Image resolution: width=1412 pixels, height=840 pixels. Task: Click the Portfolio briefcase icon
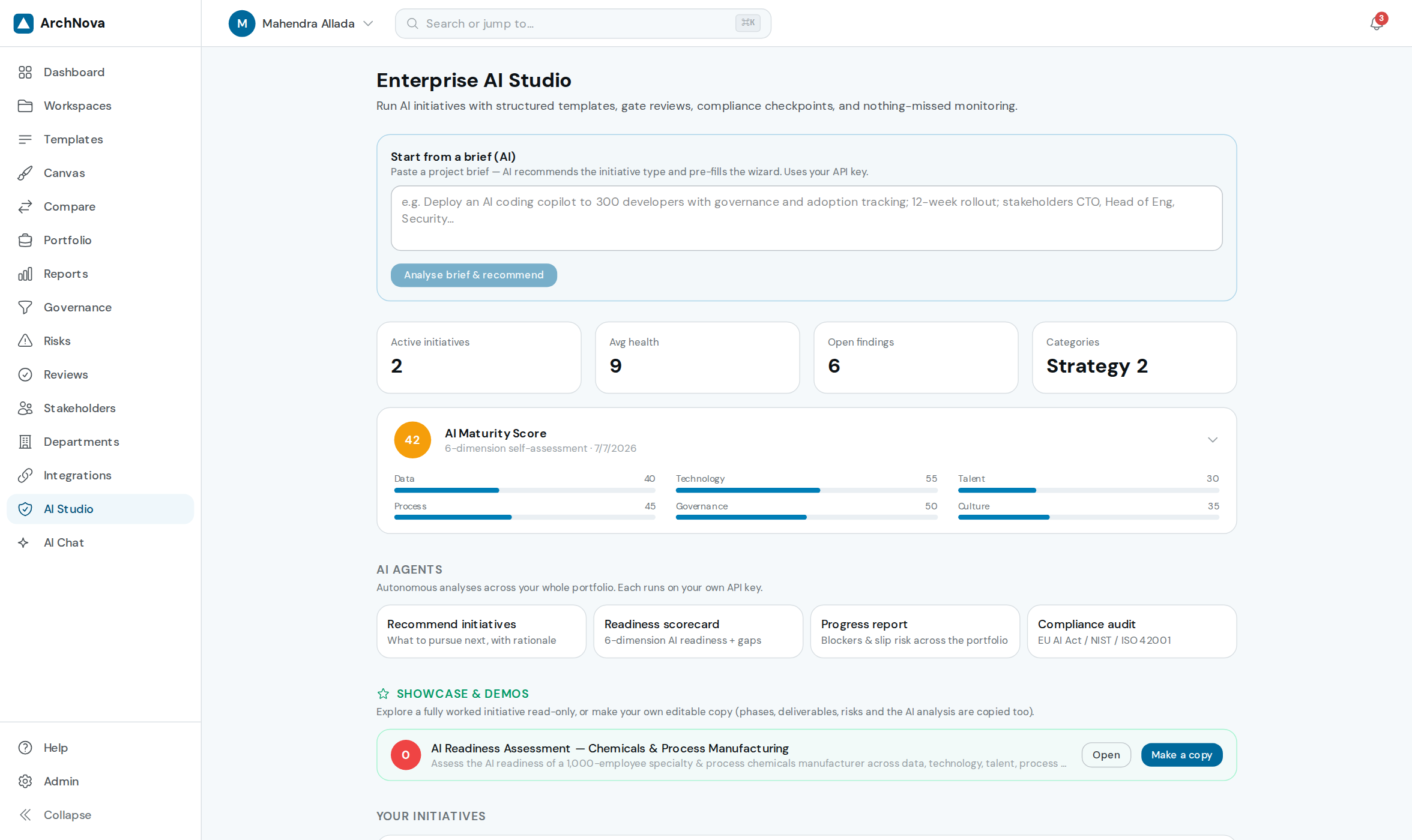pos(25,240)
